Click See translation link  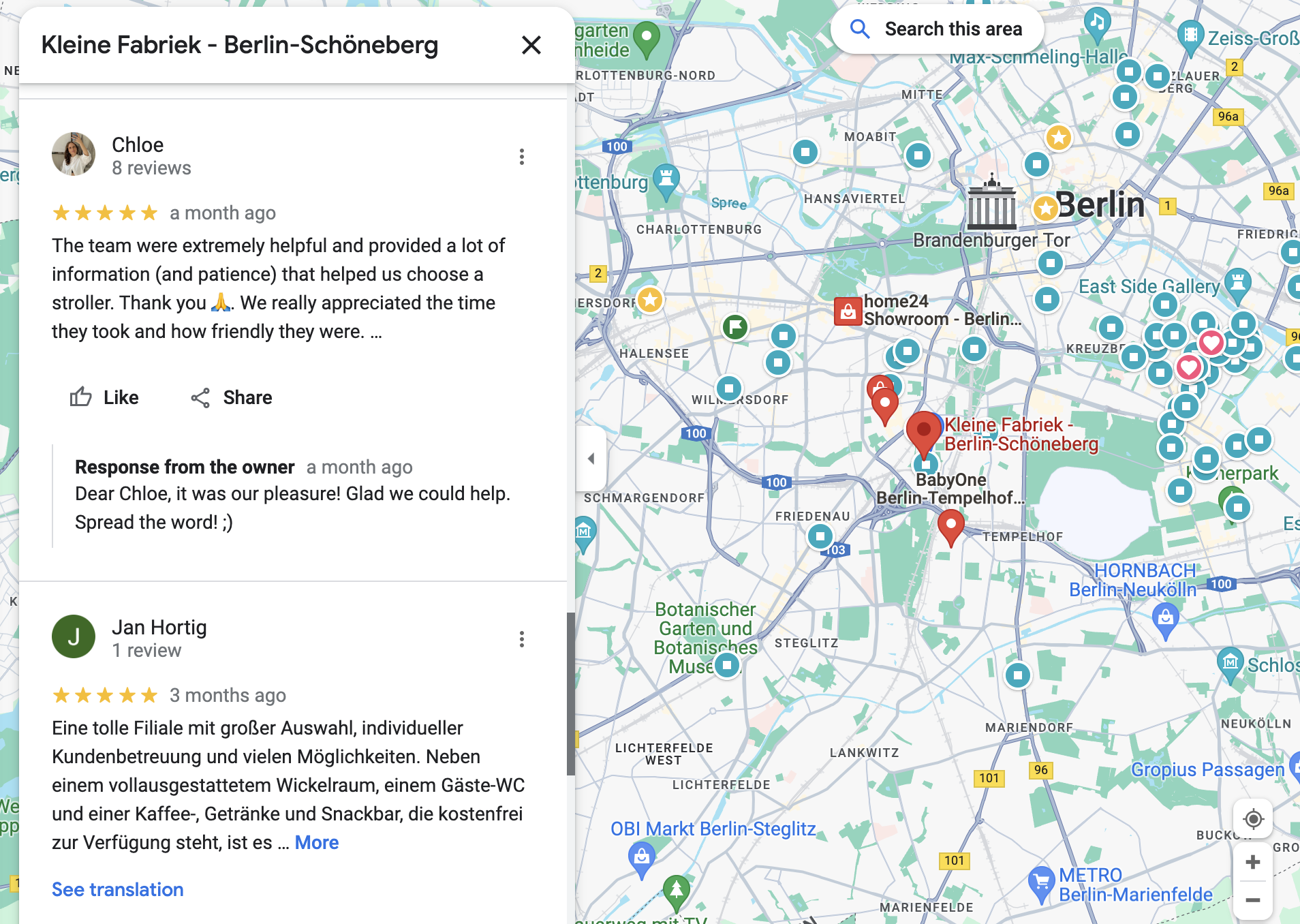(x=118, y=889)
